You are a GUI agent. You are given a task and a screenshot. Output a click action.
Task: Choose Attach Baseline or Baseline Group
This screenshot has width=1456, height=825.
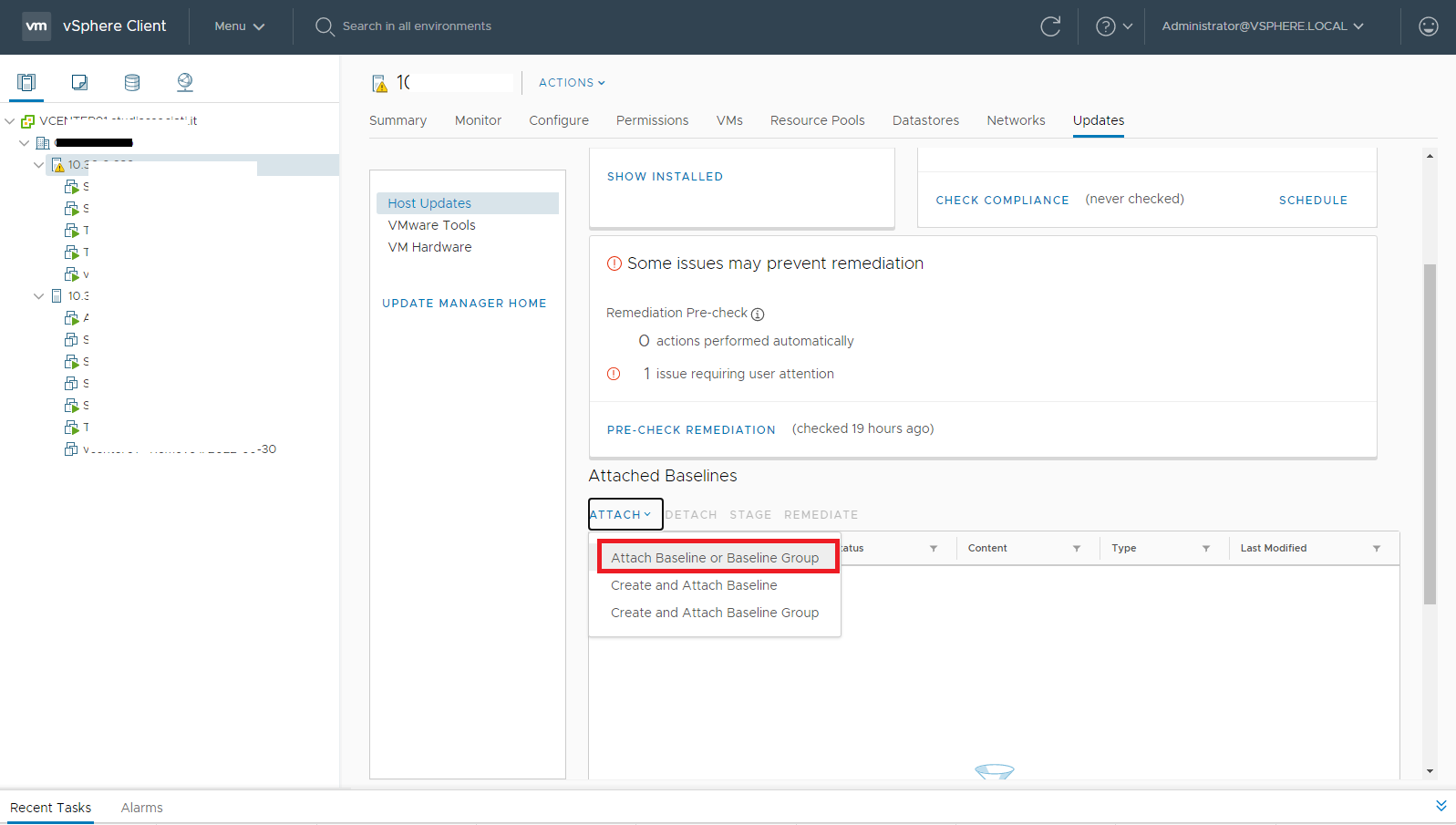[715, 558]
